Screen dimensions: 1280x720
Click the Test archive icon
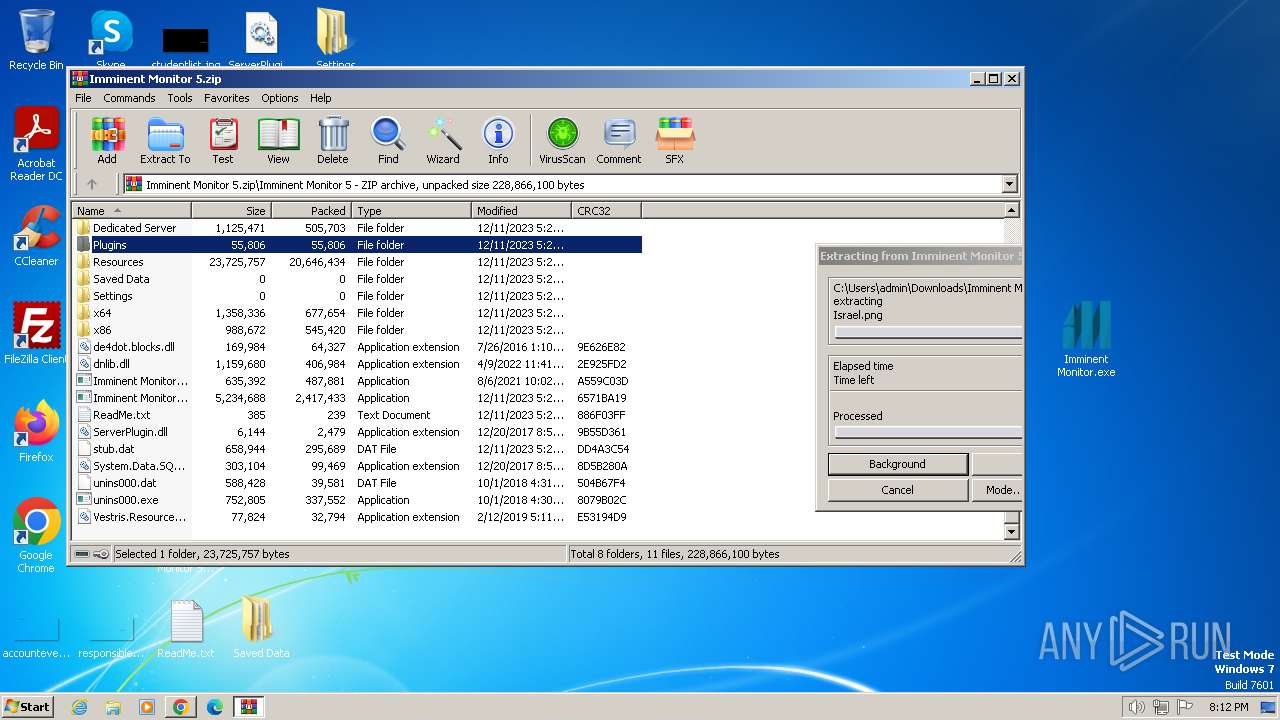(x=223, y=140)
